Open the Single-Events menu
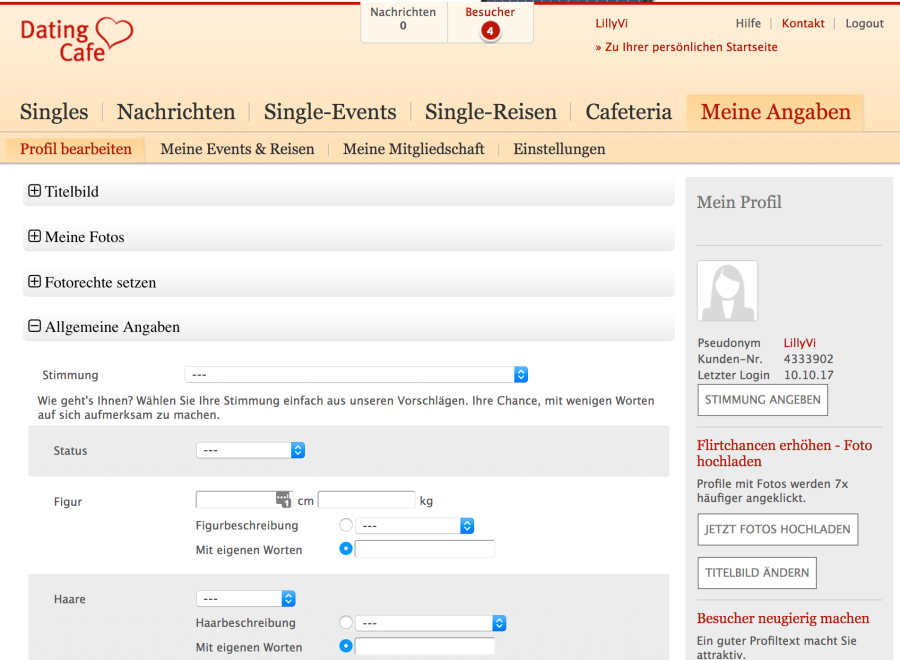 pyautogui.click(x=330, y=112)
